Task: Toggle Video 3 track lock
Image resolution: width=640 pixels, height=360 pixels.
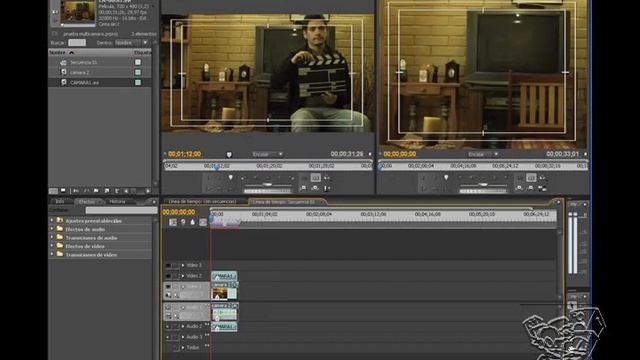Action: coord(176,265)
